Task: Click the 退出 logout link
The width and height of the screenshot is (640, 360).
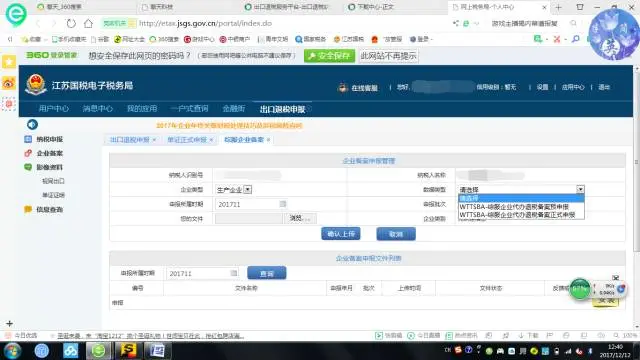Action: [x=604, y=87]
